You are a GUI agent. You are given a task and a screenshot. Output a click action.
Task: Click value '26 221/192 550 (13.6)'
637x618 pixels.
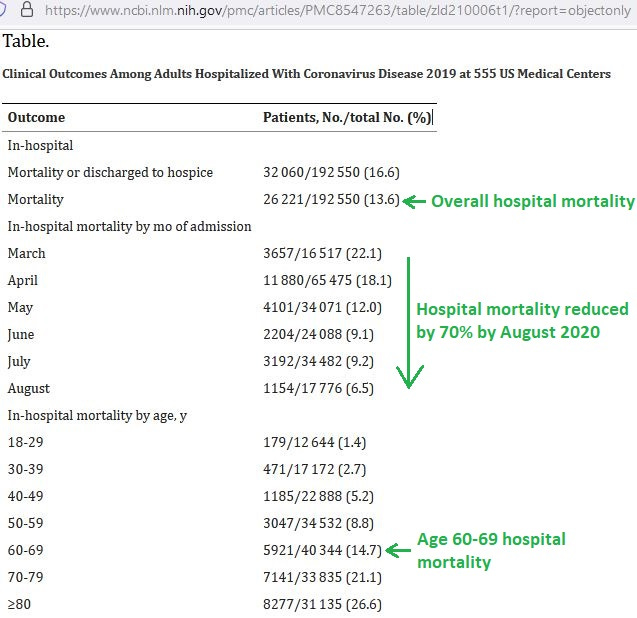(x=331, y=199)
